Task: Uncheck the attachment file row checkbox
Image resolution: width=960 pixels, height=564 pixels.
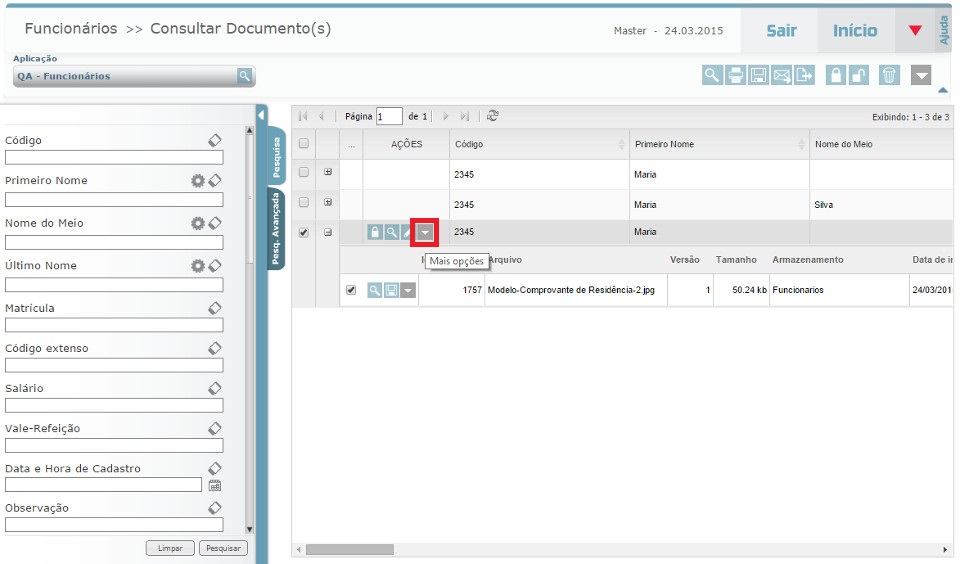Action: (x=351, y=290)
